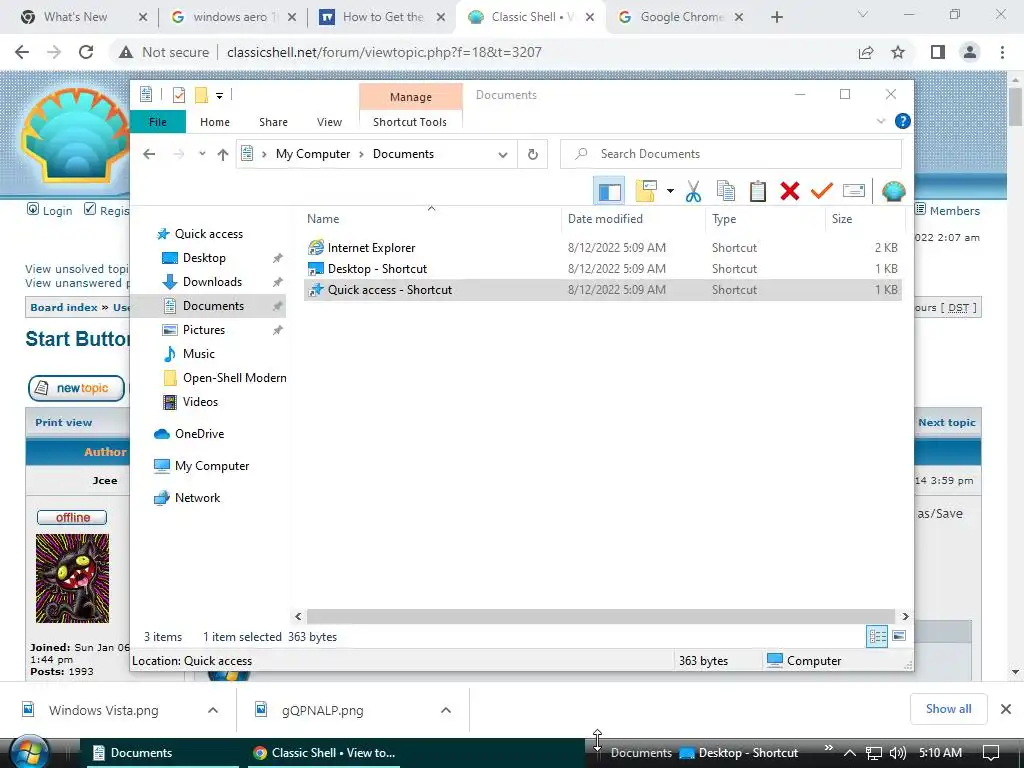Switch to Details view icon in status bar
The height and width of the screenshot is (768, 1024).
click(x=877, y=636)
